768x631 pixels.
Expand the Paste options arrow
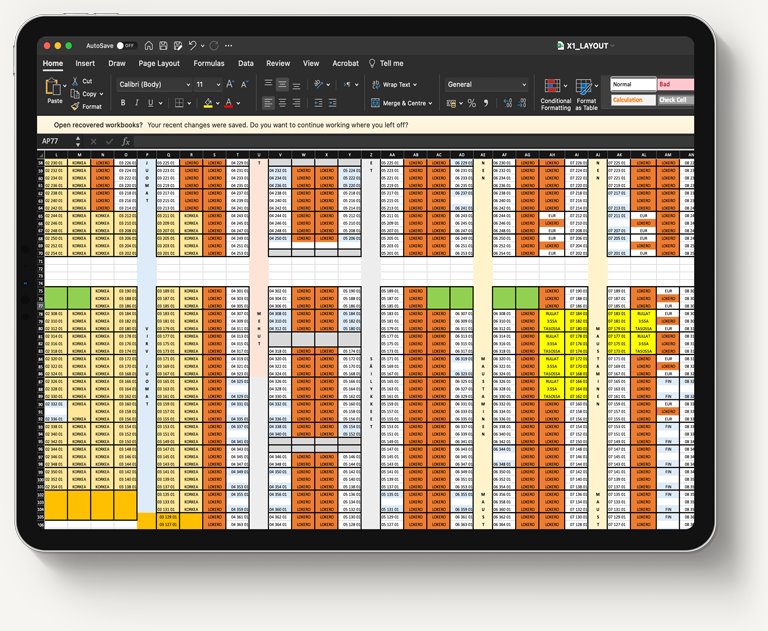(x=65, y=86)
